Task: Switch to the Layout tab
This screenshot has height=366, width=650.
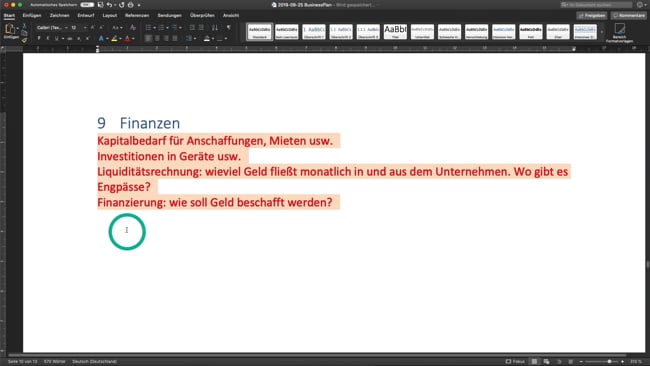Action: (x=110, y=15)
